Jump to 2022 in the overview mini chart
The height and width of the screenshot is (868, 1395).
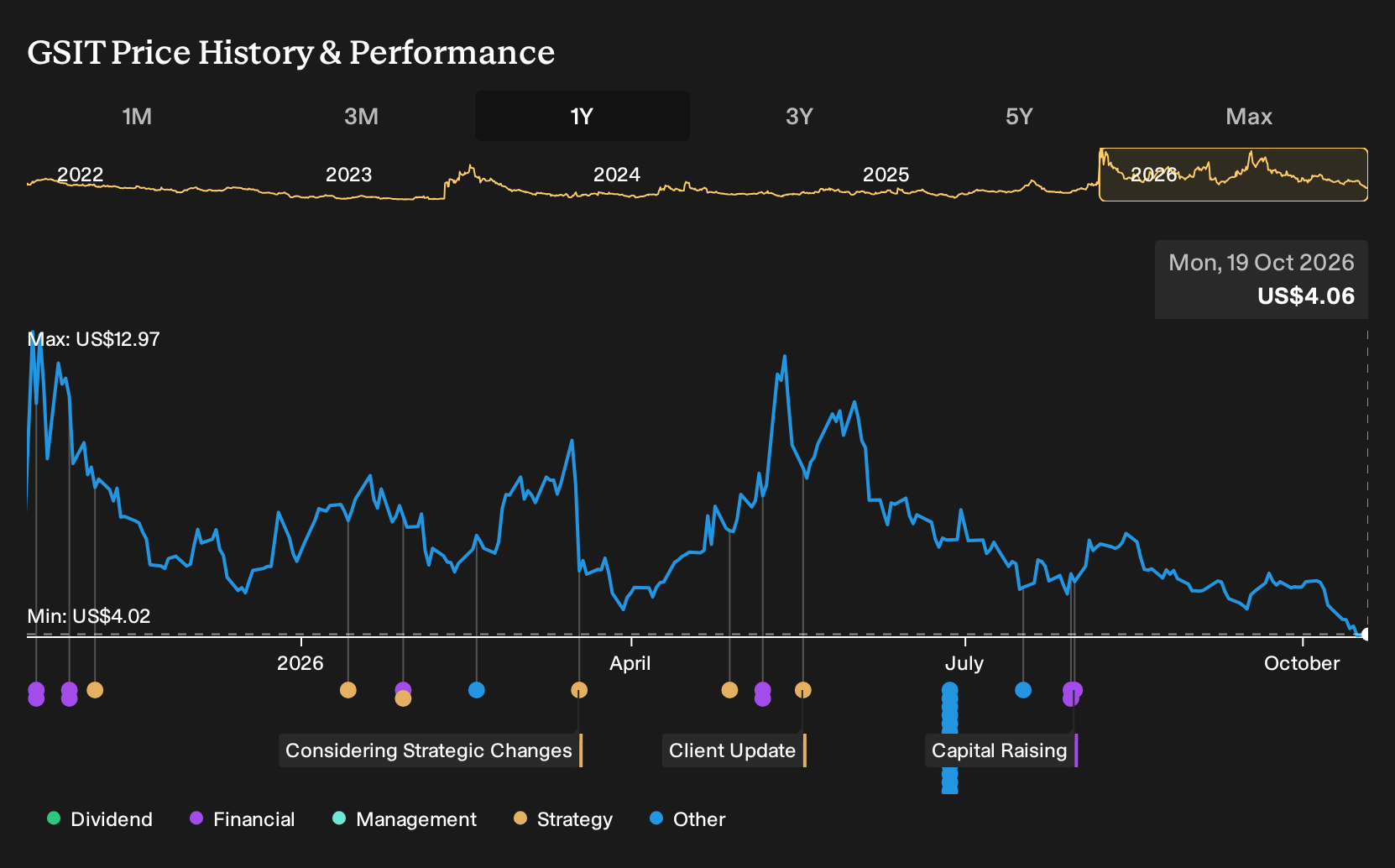(x=81, y=175)
